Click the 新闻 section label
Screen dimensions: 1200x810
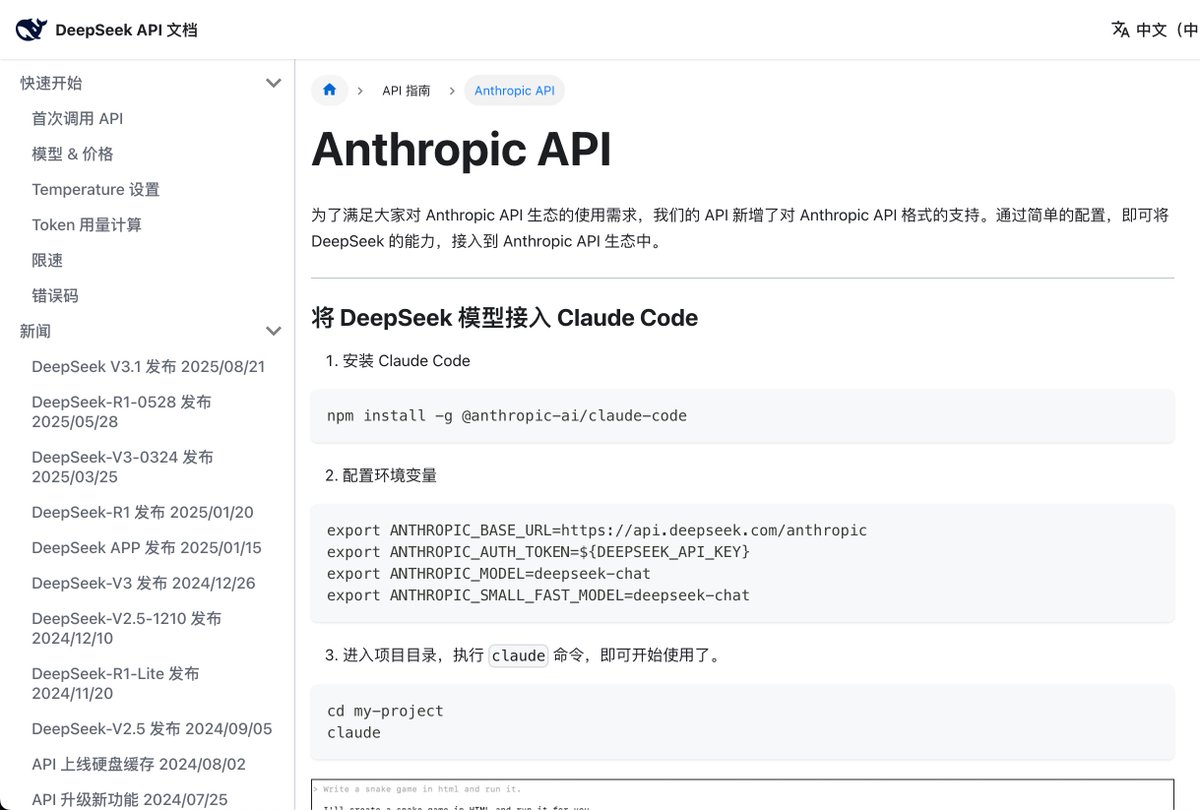[35, 331]
